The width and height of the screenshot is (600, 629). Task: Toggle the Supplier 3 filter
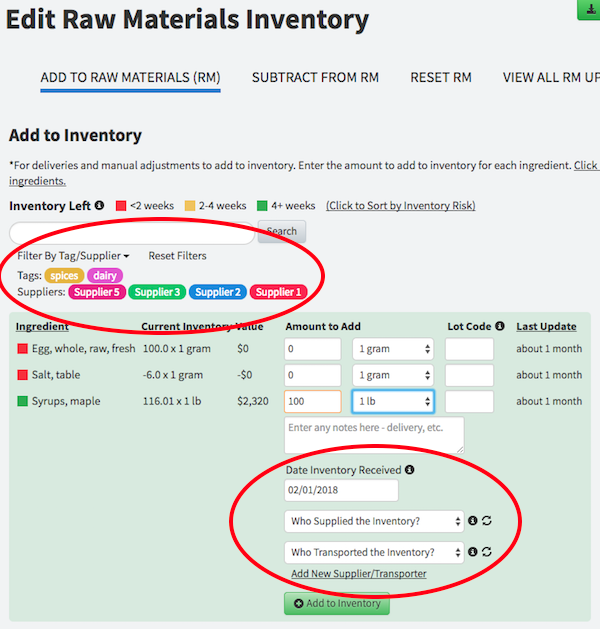click(x=158, y=292)
